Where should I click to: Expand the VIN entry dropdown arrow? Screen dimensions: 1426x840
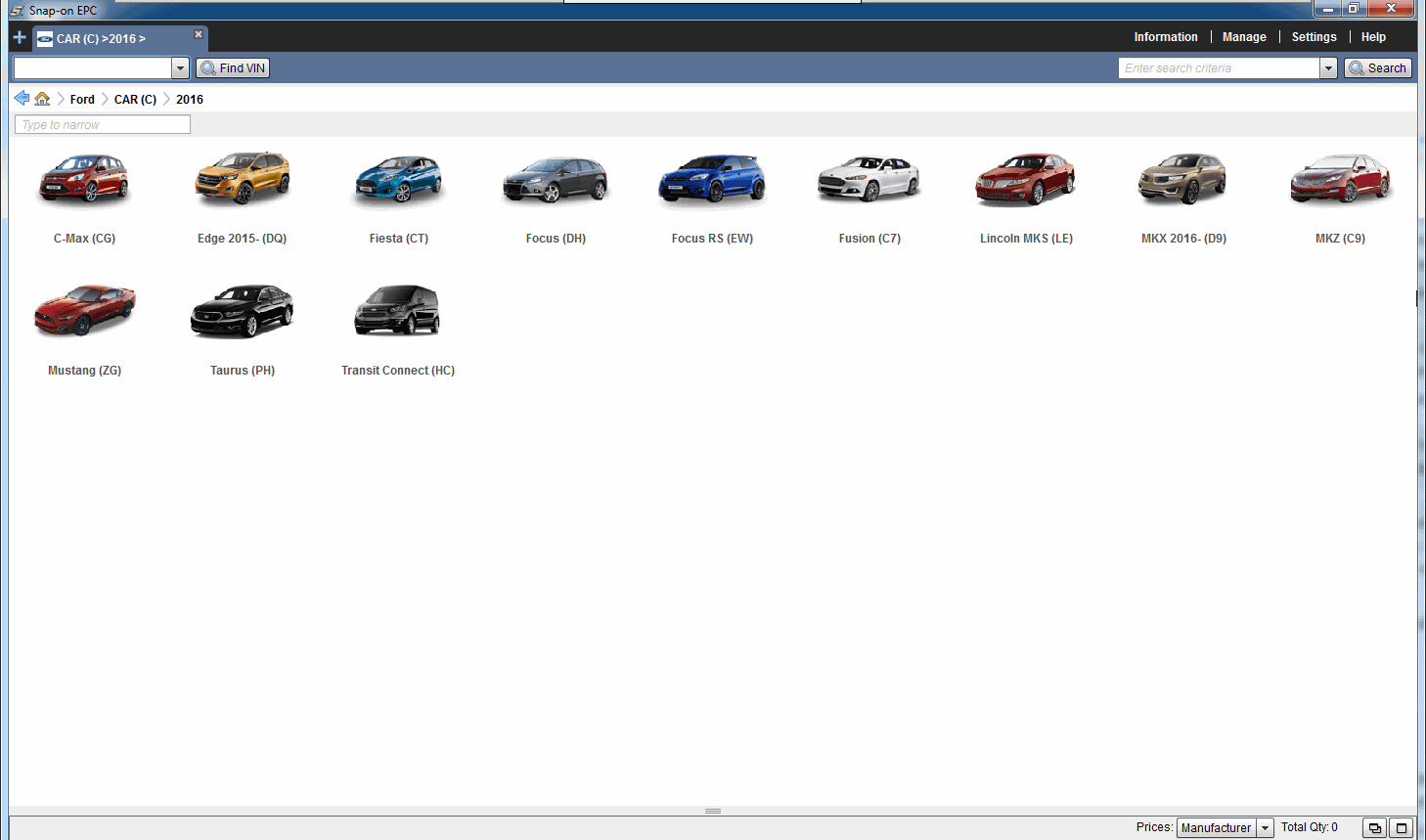(x=180, y=68)
